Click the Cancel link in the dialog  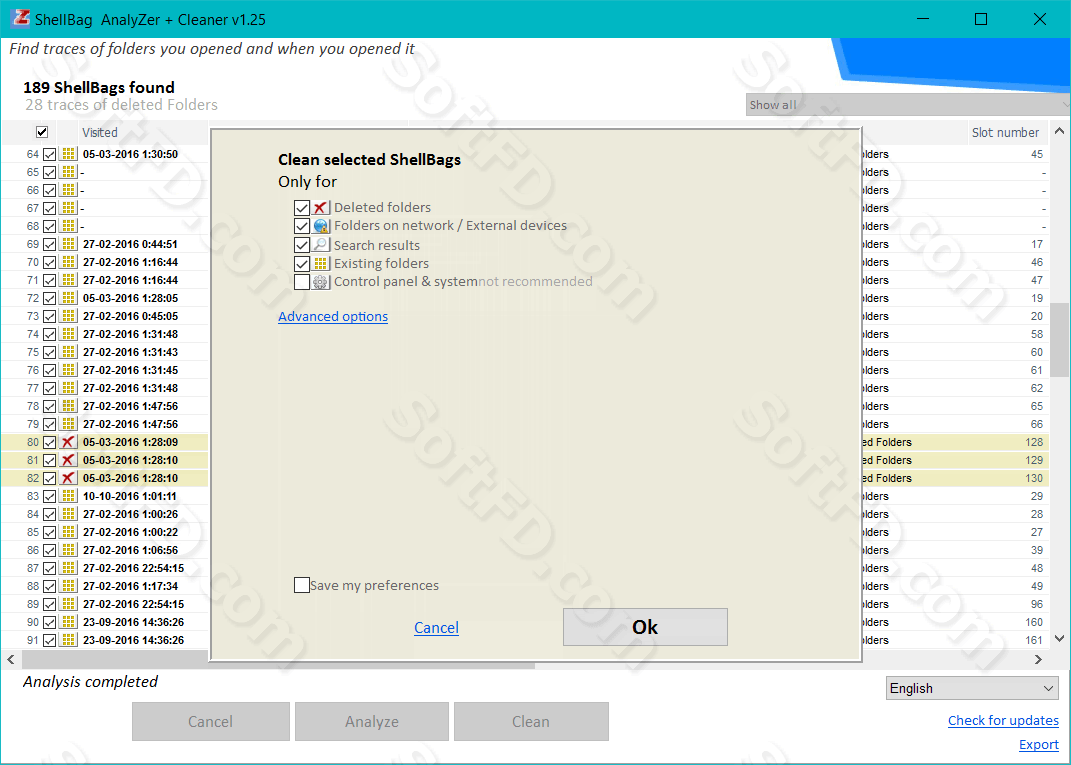[x=436, y=628]
